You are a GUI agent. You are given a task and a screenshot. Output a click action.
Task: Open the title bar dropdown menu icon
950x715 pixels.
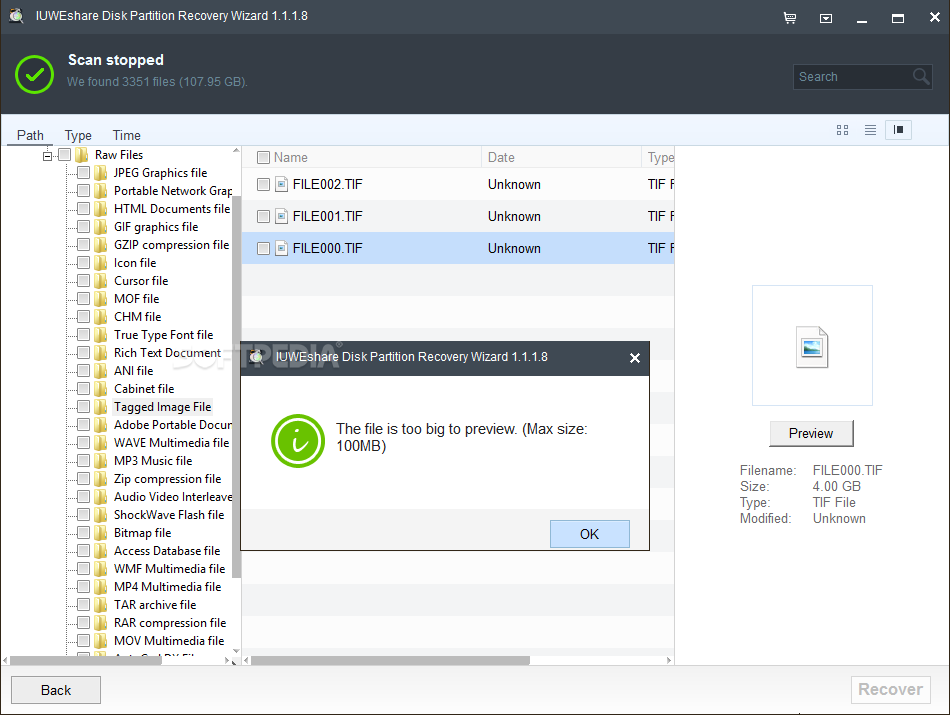tap(826, 19)
